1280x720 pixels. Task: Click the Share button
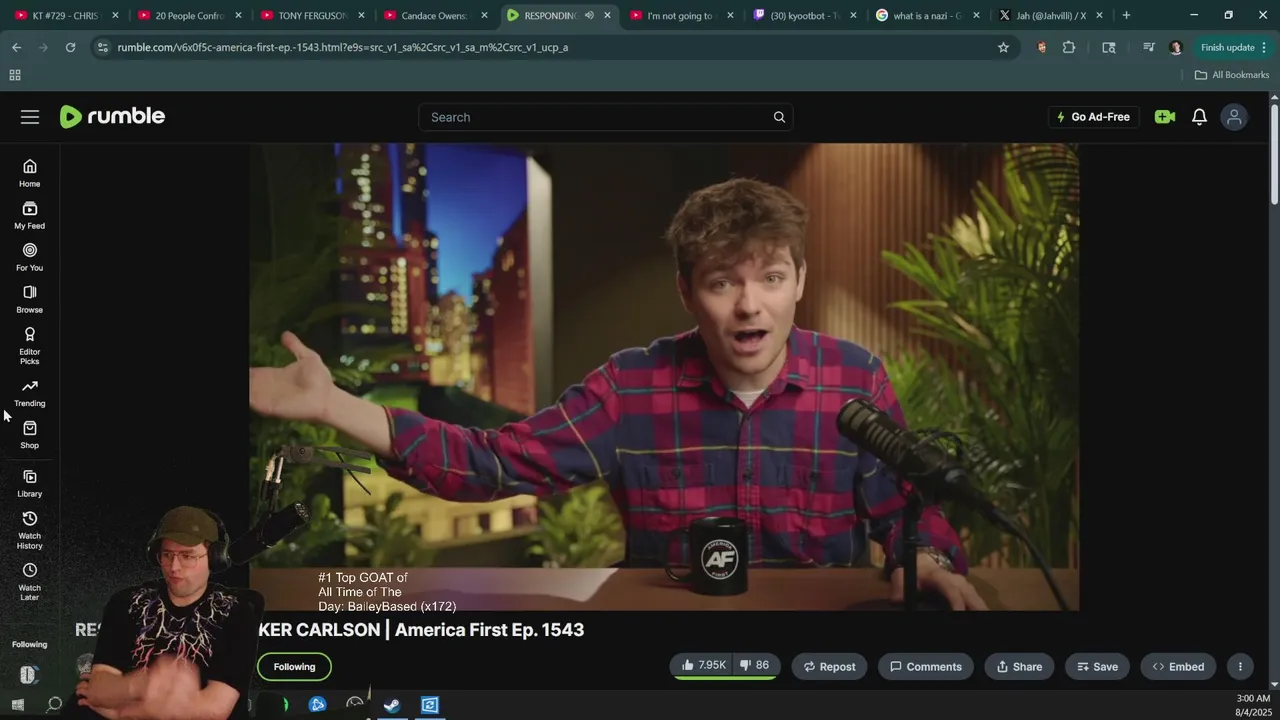(1019, 666)
